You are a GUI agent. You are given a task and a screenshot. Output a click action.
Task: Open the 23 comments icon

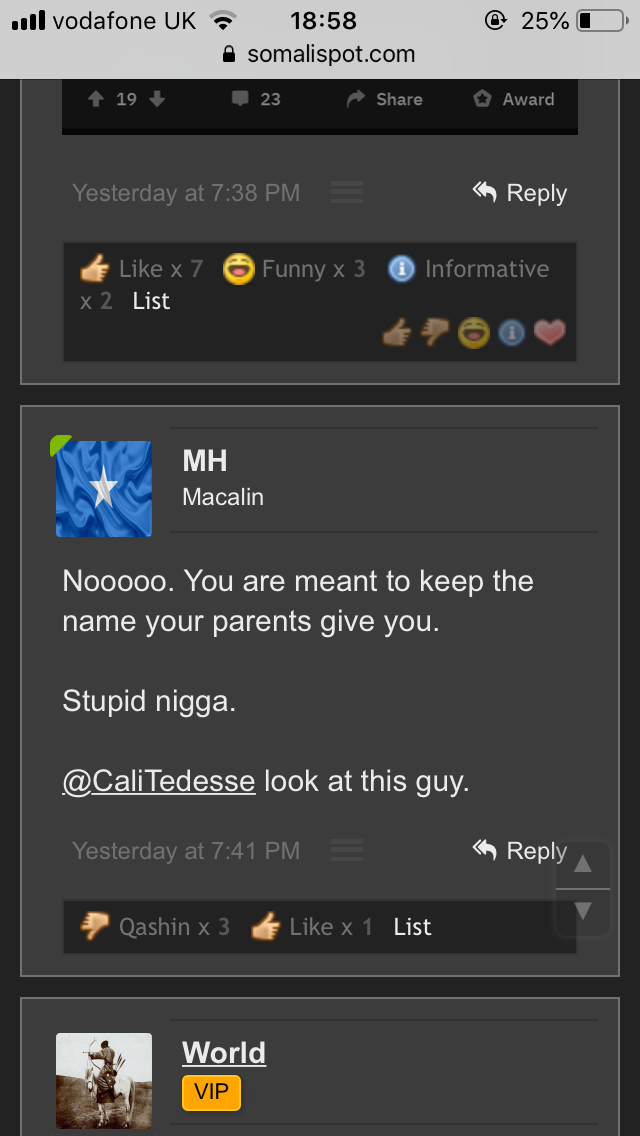pos(241,99)
